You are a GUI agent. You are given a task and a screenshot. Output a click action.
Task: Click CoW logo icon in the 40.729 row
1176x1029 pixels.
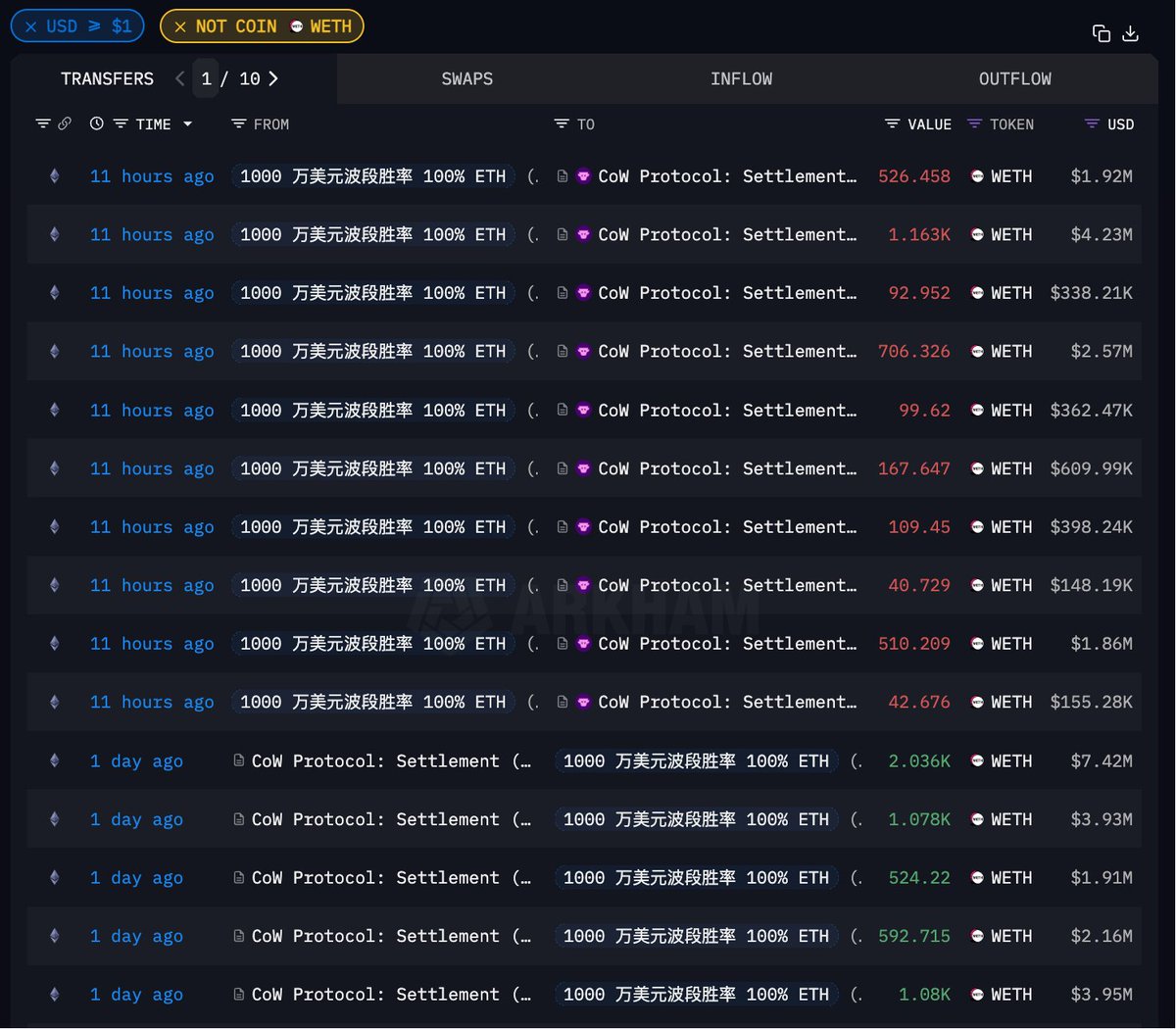pos(584,585)
